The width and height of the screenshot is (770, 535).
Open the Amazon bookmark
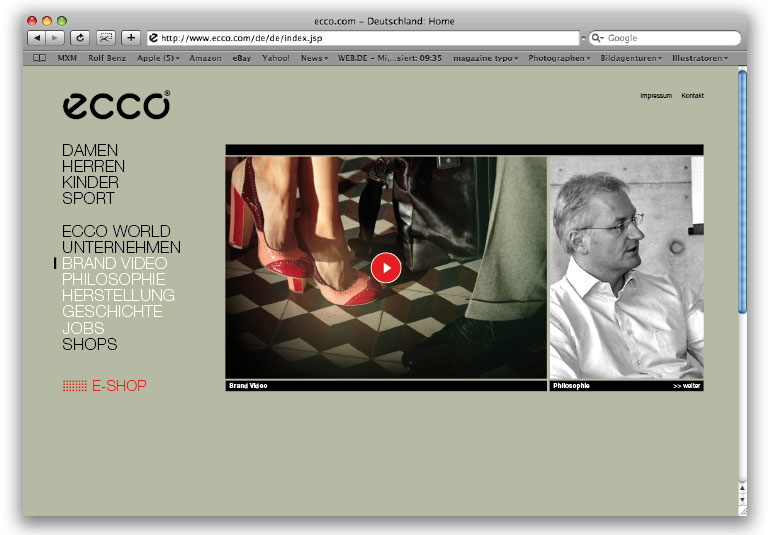pos(205,58)
